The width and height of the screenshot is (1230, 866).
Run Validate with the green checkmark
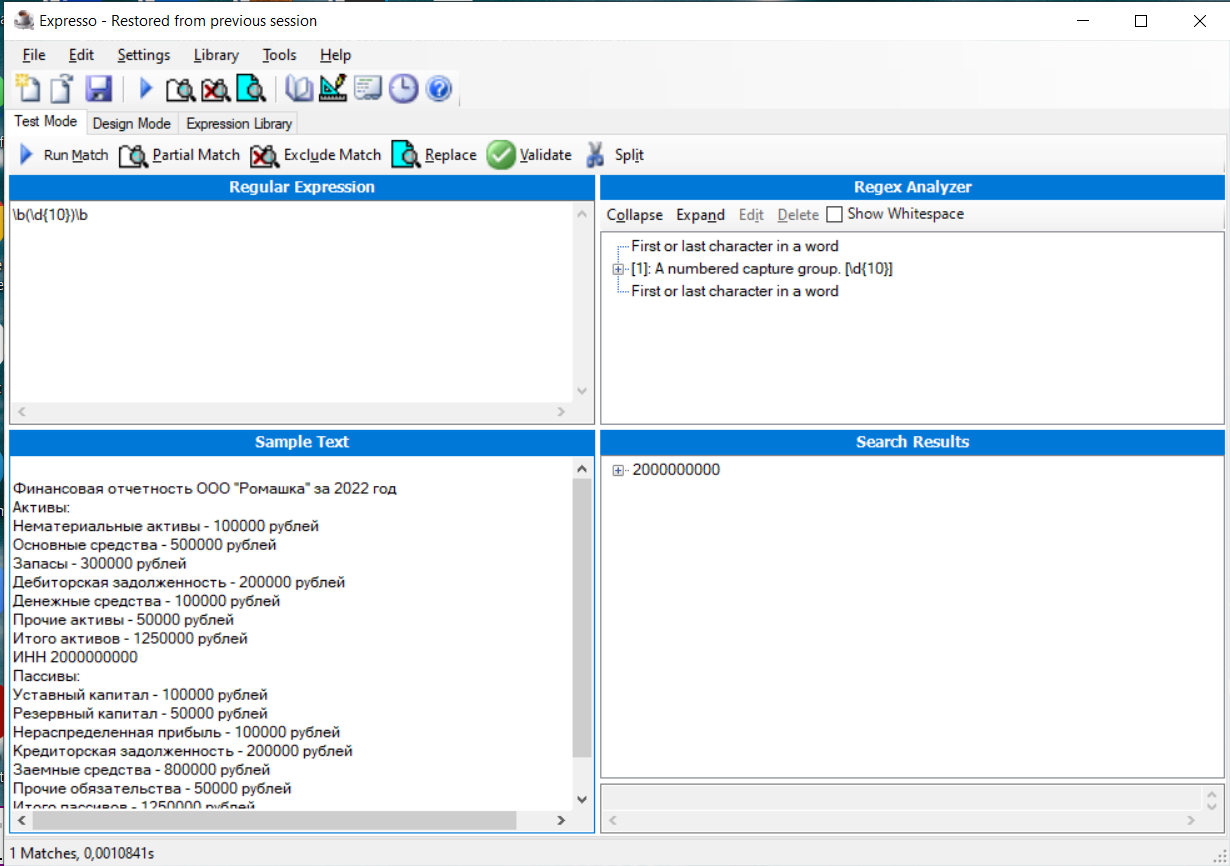click(529, 155)
